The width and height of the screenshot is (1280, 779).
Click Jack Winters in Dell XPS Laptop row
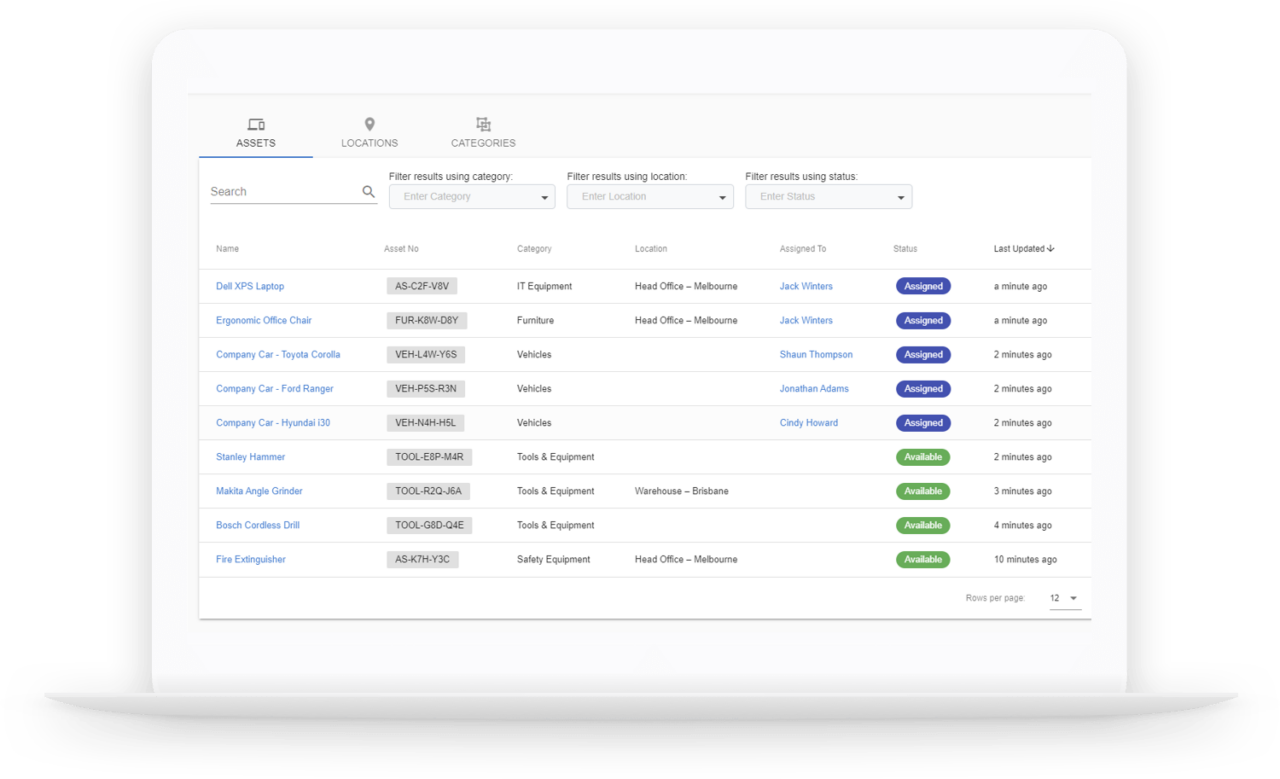[x=806, y=286]
